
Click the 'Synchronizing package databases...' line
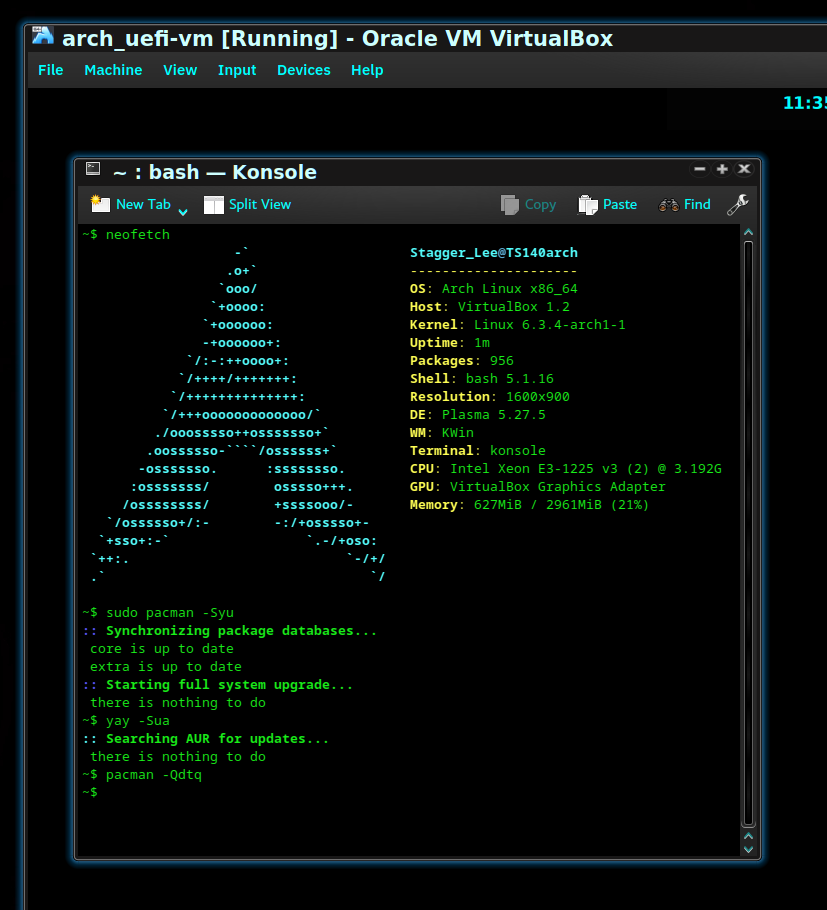click(x=230, y=631)
